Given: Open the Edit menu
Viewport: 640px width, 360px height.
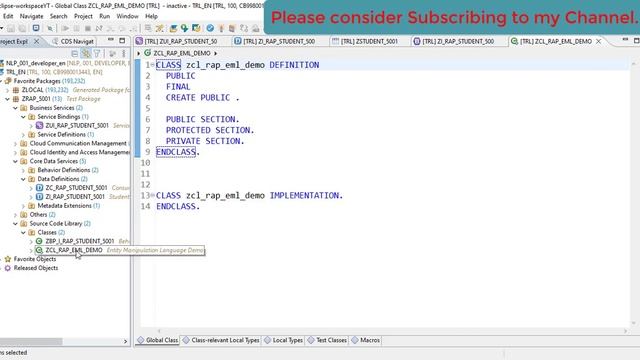Looking at the screenshot, I should pos(8,16).
